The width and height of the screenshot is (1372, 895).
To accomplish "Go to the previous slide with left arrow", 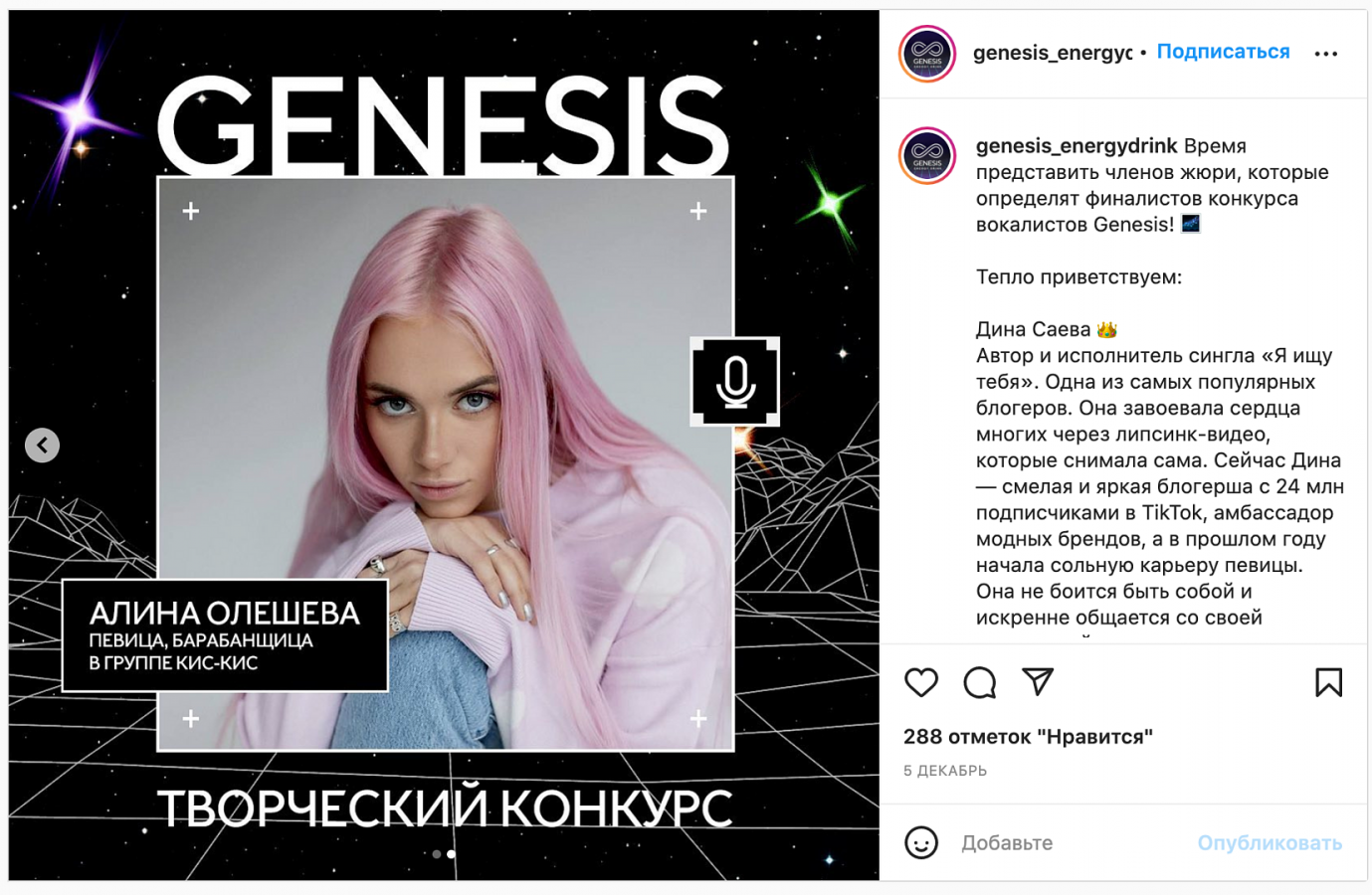I will [x=42, y=445].
